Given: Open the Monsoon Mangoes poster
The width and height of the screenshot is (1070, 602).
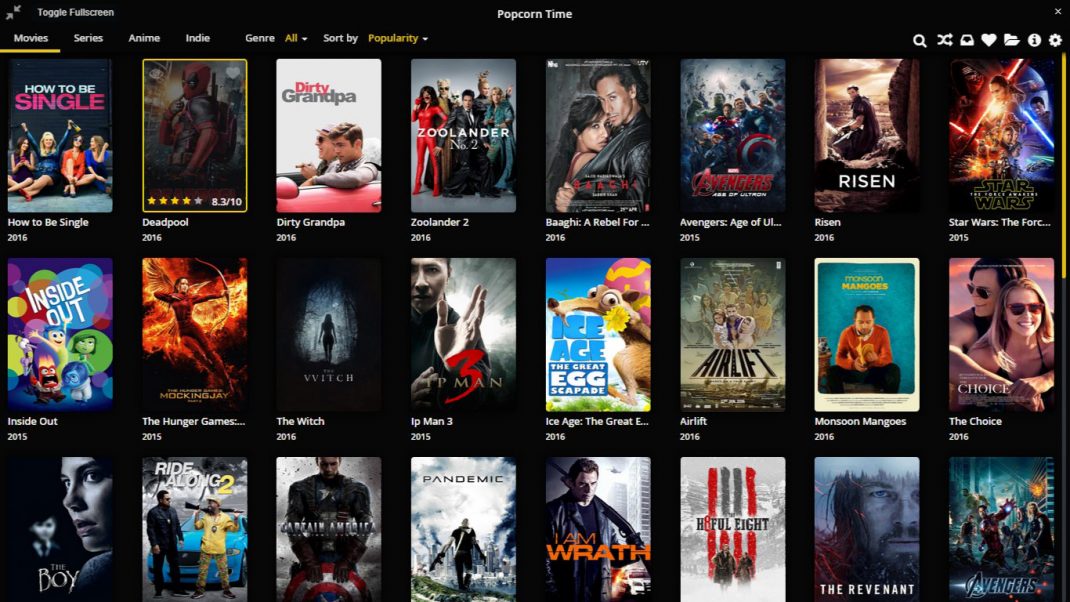Looking at the screenshot, I should (867, 334).
